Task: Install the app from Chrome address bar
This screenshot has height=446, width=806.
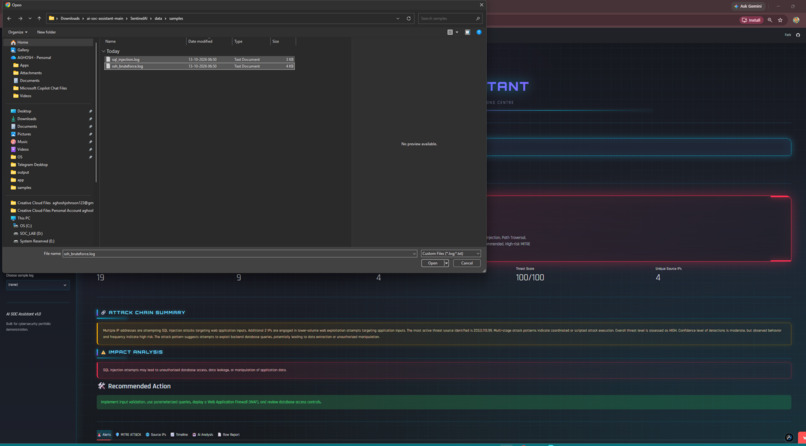Action: [x=751, y=20]
